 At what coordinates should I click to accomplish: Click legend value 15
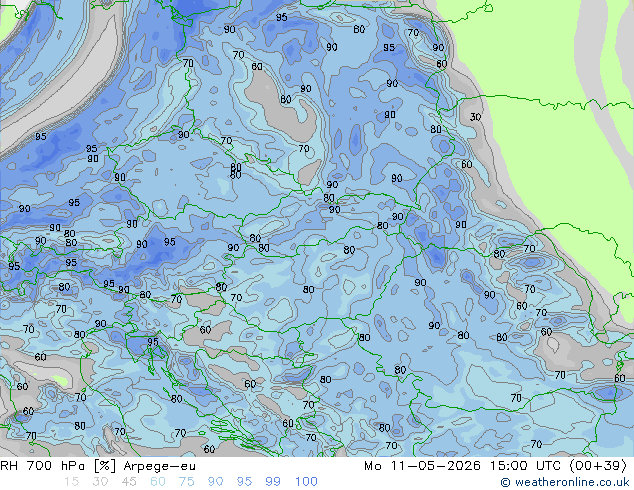71,482
